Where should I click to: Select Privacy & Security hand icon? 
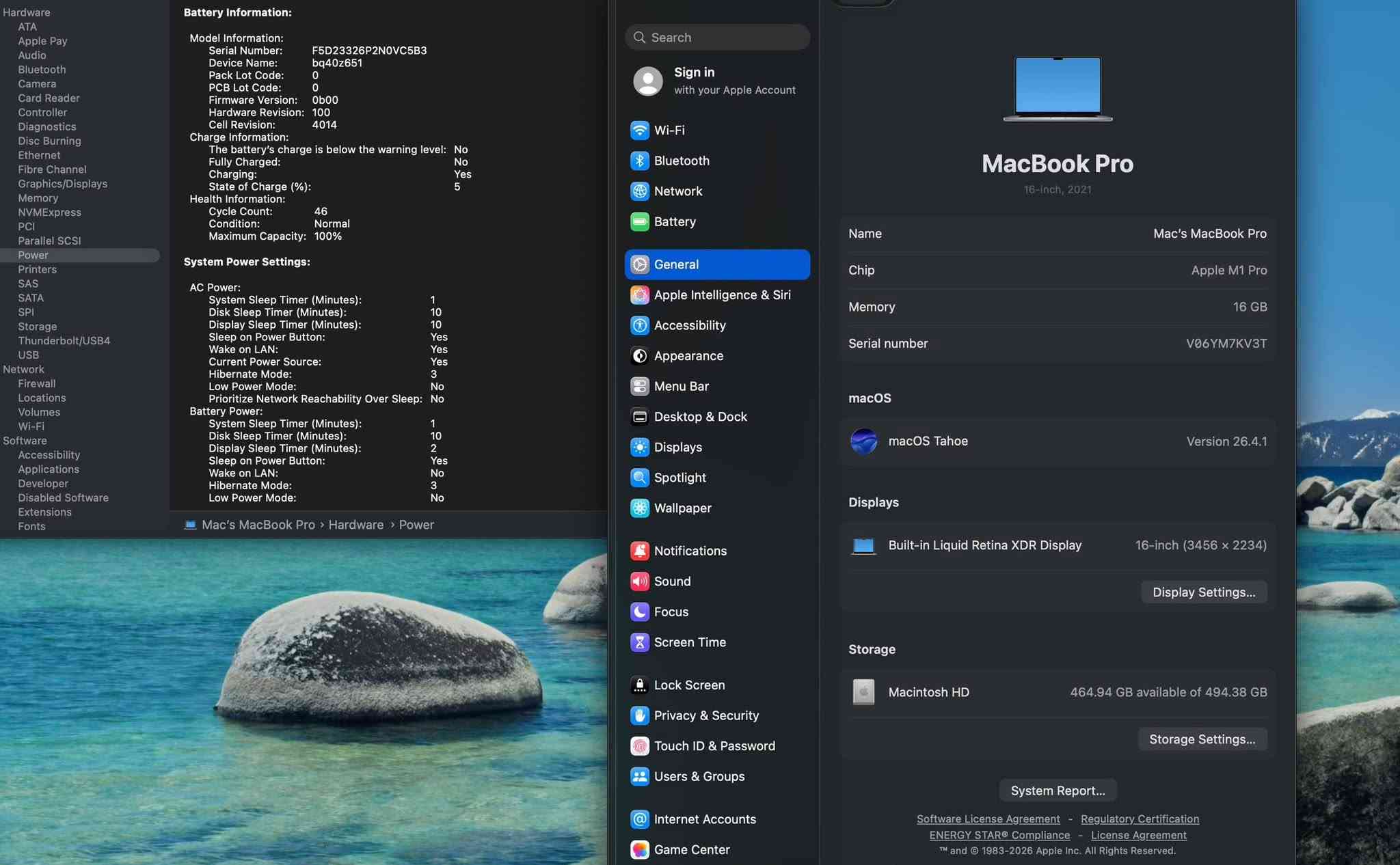[639, 715]
